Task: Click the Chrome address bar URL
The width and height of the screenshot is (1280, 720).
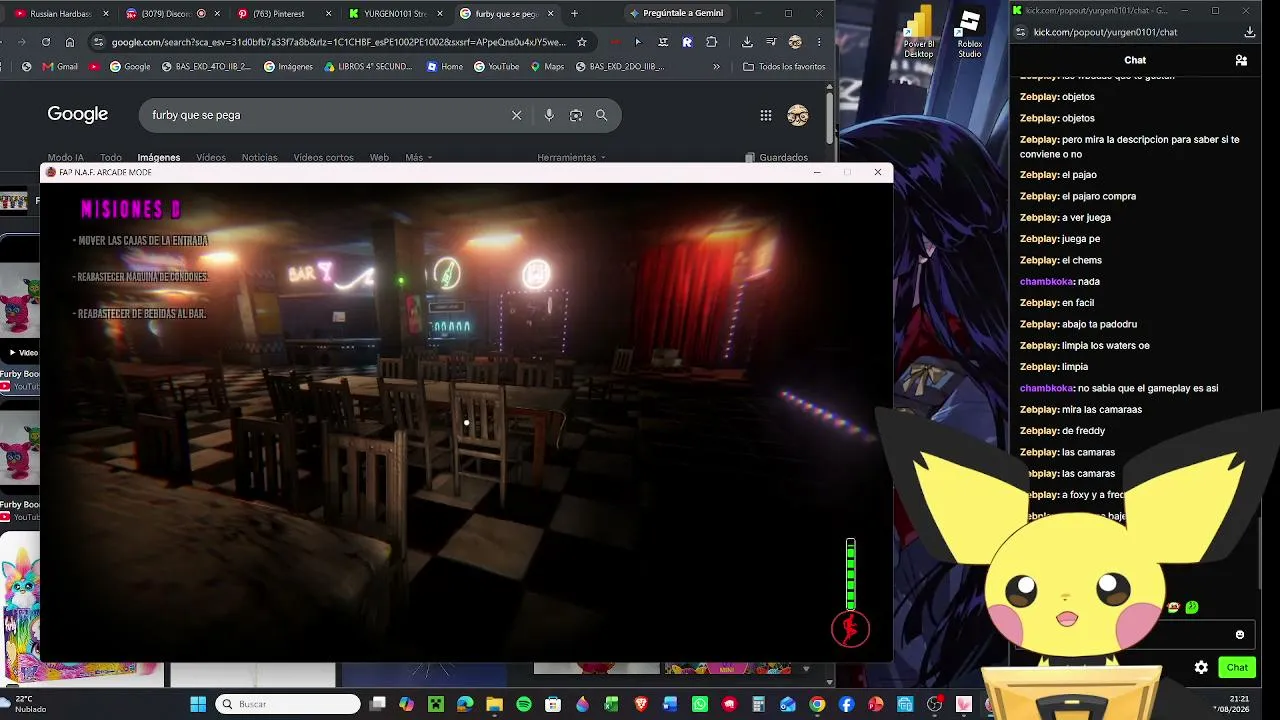Action: [x=339, y=42]
